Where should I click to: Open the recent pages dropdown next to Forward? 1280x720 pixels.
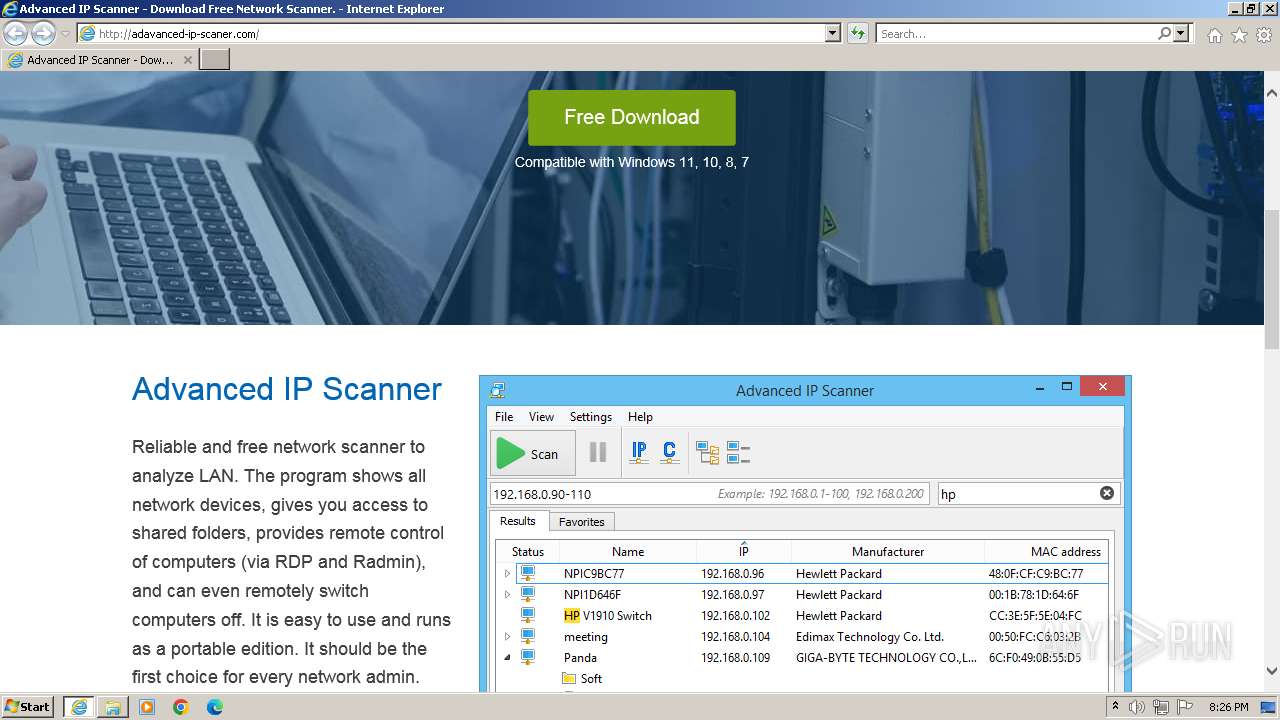click(65, 34)
